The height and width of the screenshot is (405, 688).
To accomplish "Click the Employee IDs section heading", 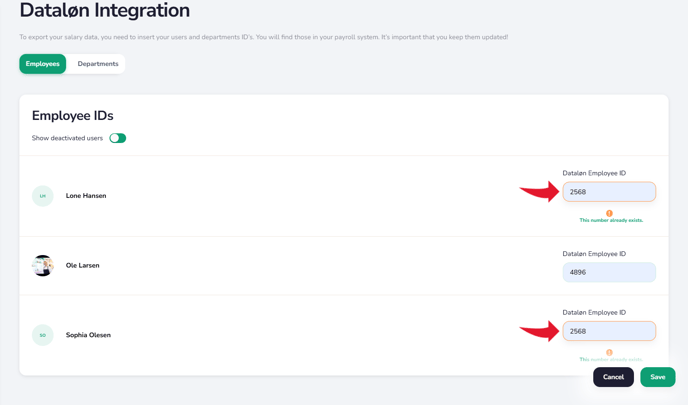I will point(73,116).
